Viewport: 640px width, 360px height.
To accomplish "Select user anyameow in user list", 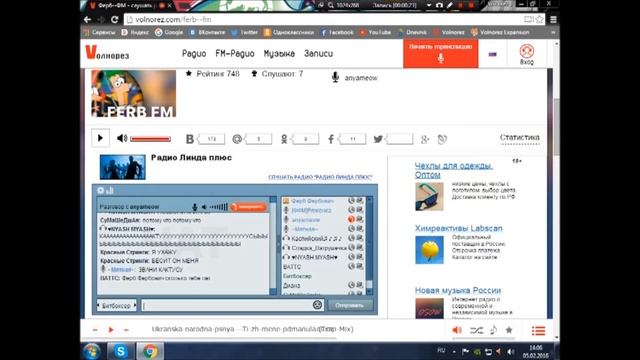I will (x=306, y=220).
